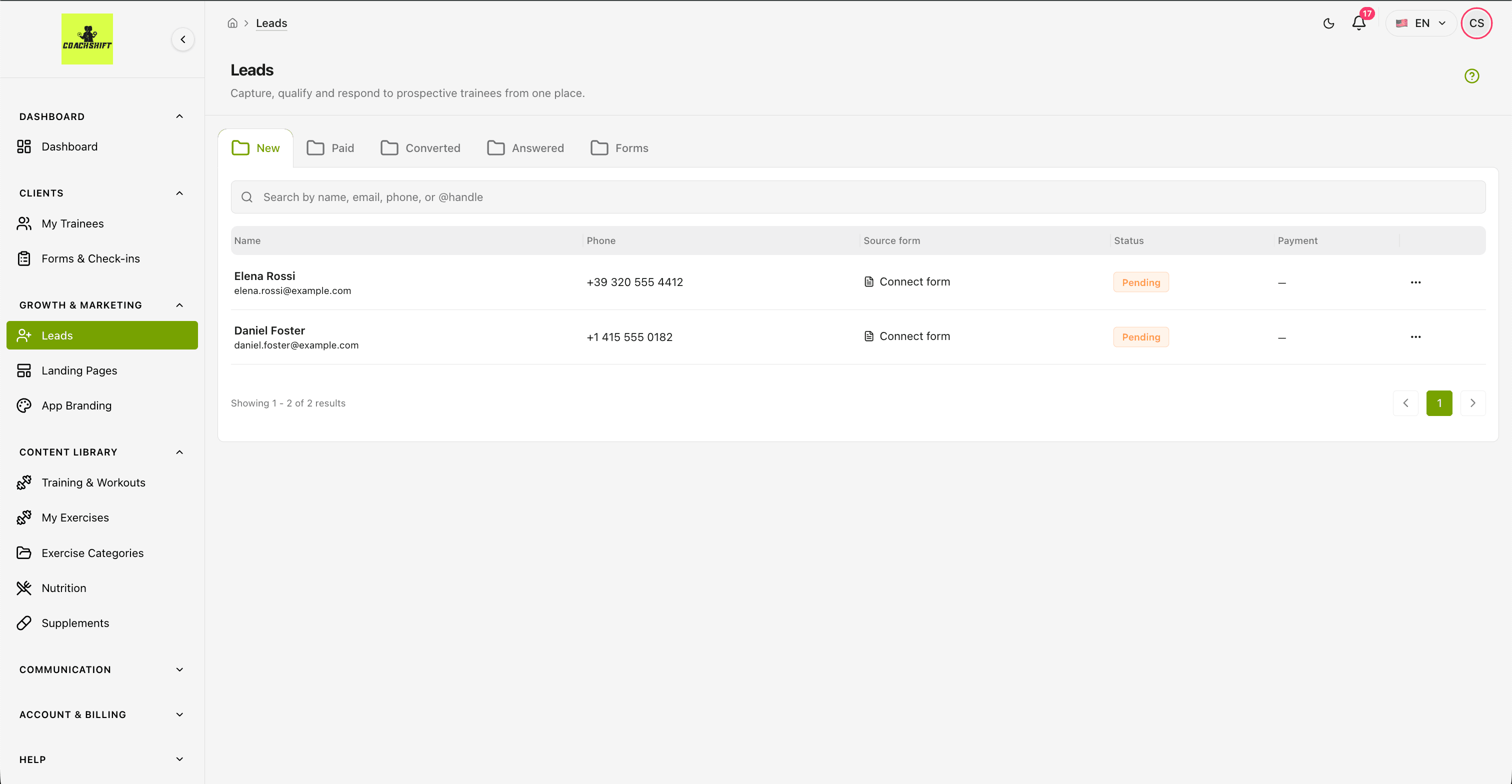Switch to the Forms tab

pos(619,148)
